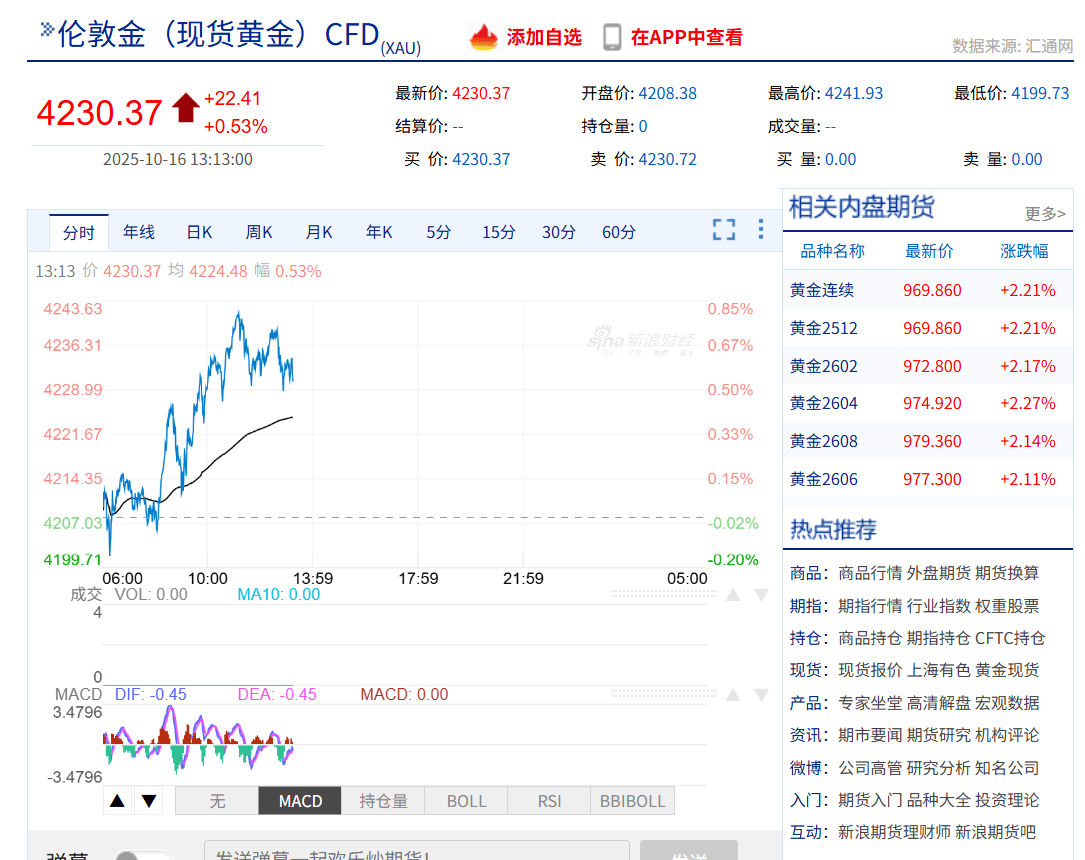Open the three-dot chart options menu
The image size is (1085, 860).
point(761,230)
